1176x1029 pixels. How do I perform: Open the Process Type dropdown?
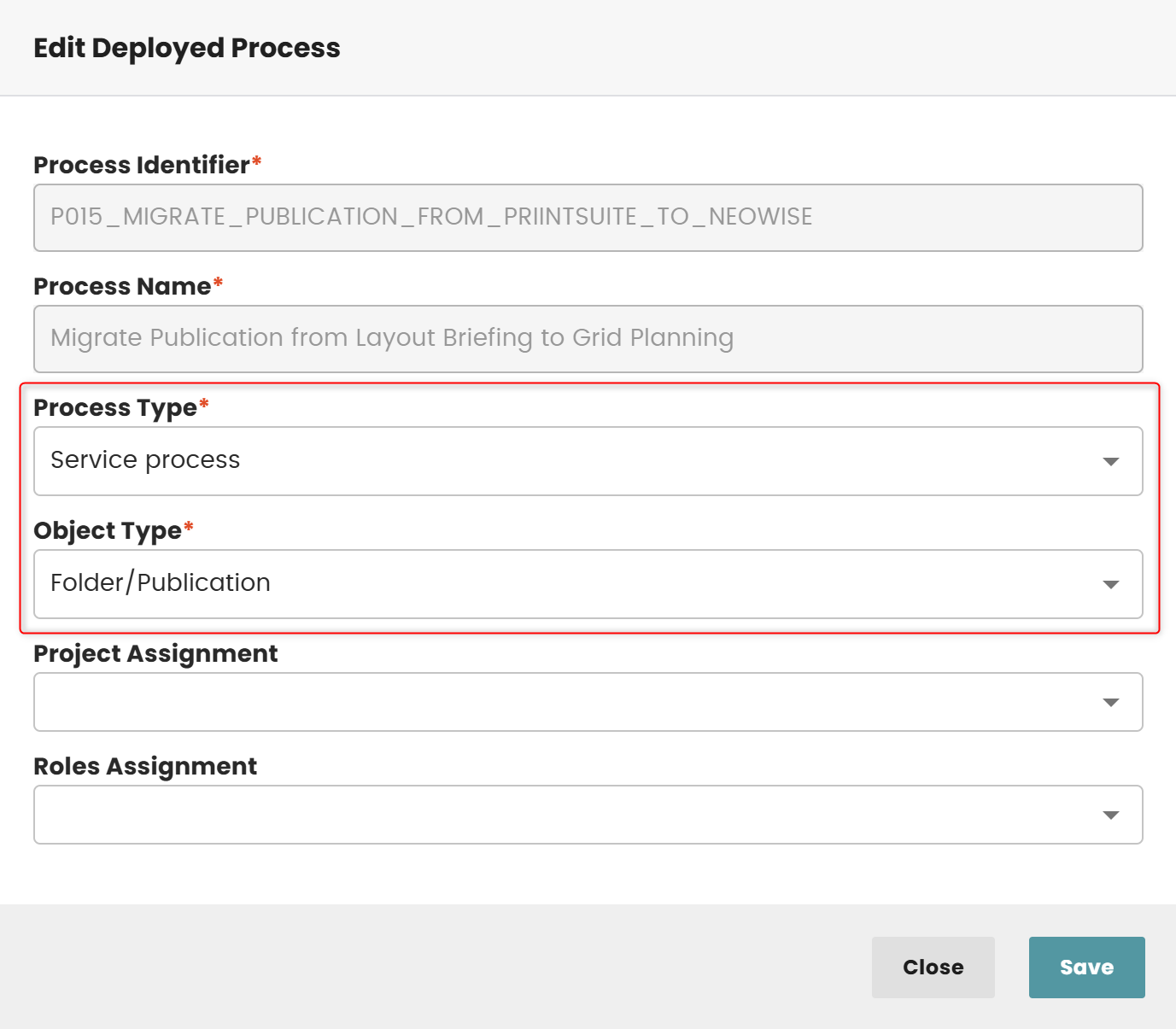(x=588, y=461)
